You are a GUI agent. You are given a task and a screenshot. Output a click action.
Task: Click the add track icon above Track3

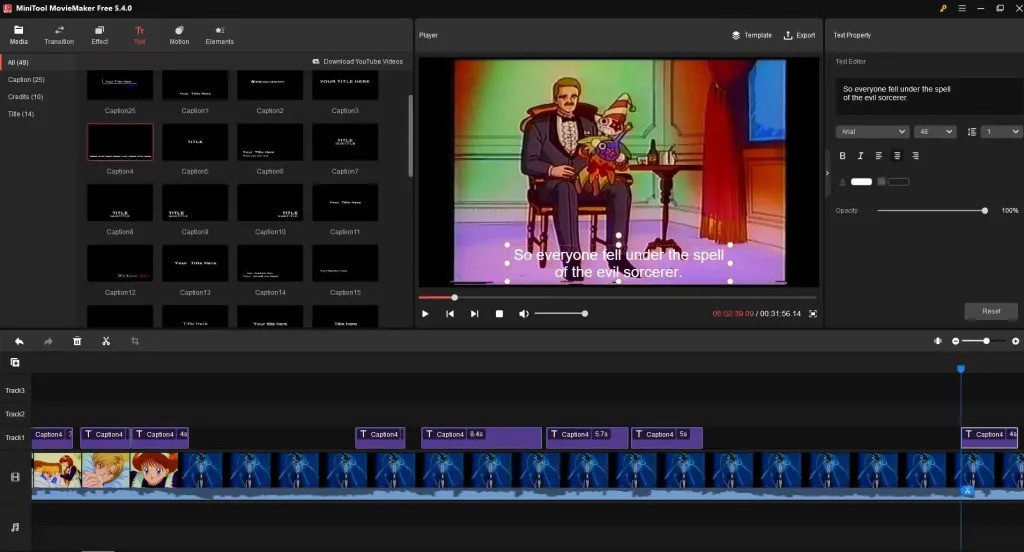[x=15, y=362]
